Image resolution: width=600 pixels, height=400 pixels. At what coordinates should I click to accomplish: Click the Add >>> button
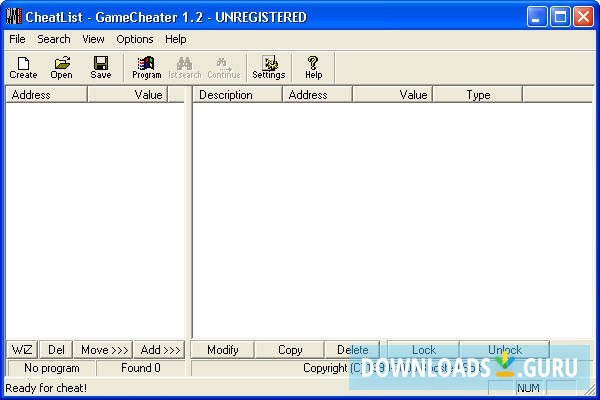click(160, 349)
